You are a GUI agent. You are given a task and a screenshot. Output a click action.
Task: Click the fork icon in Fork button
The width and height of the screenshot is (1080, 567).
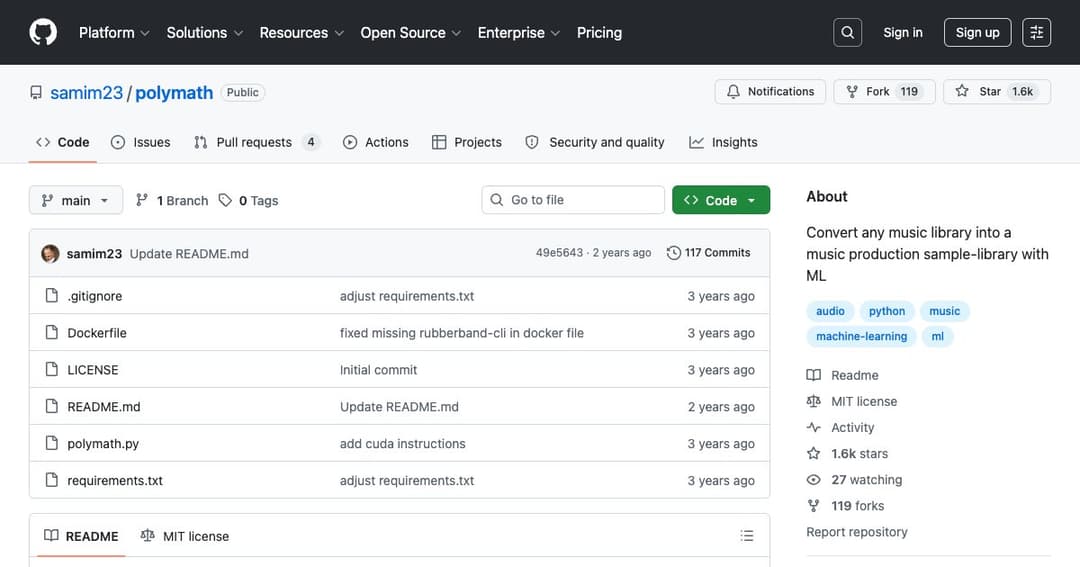pyautogui.click(x=852, y=92)
